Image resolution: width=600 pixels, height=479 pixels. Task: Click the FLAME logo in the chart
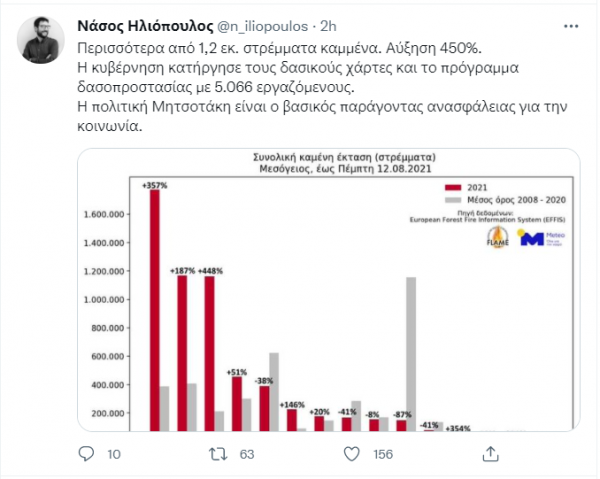pyautogui.click(x=497, y=237)
